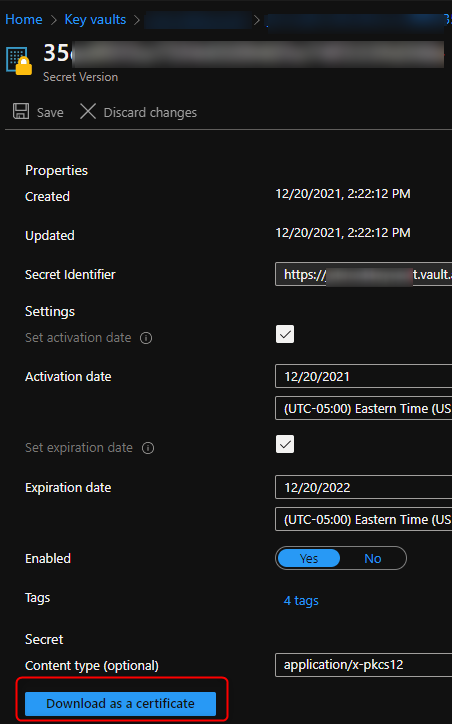Open info tooltip for Set activation date
452x724 pixels.
(146, 338)
